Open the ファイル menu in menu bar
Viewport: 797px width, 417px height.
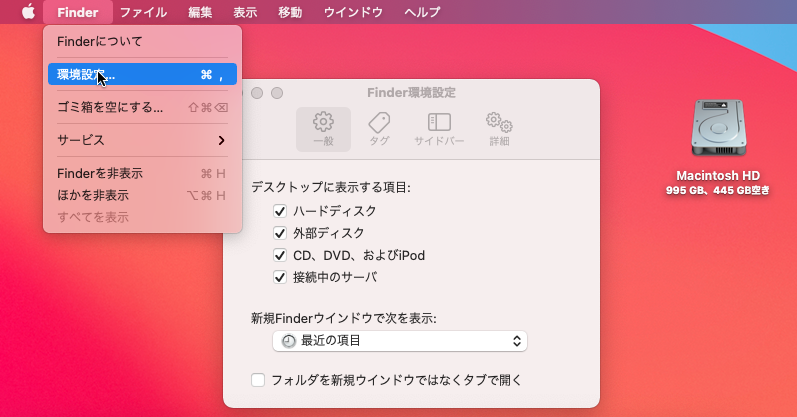(x=143, y=12)
